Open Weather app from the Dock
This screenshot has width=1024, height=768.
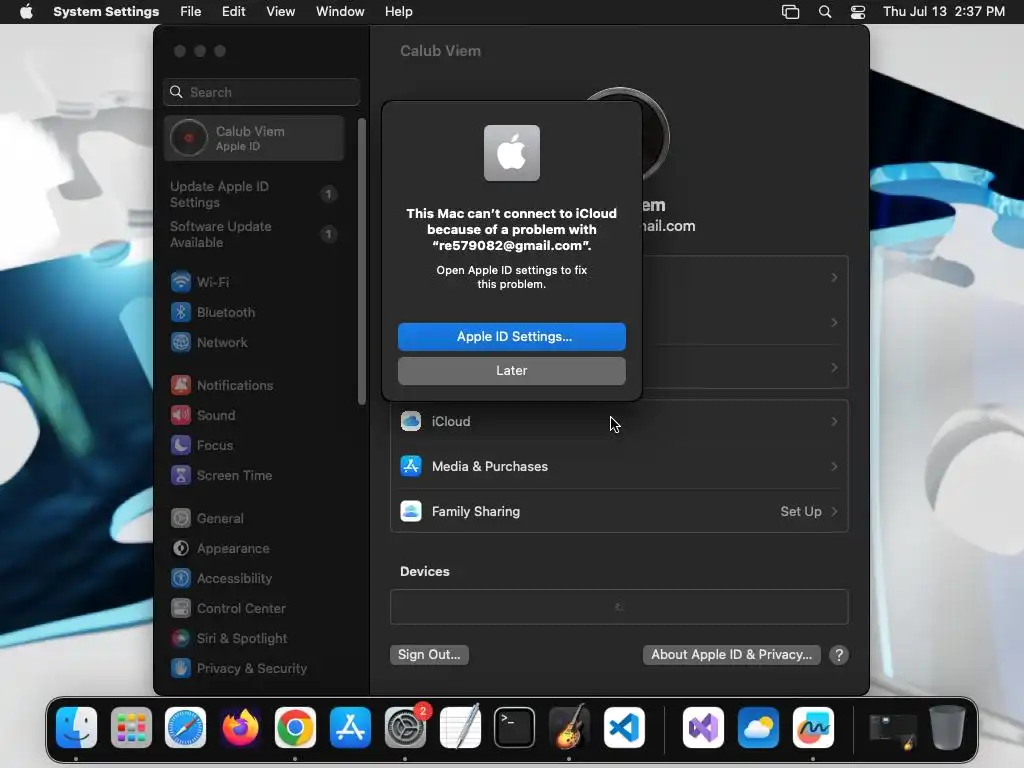coord(758,728)
